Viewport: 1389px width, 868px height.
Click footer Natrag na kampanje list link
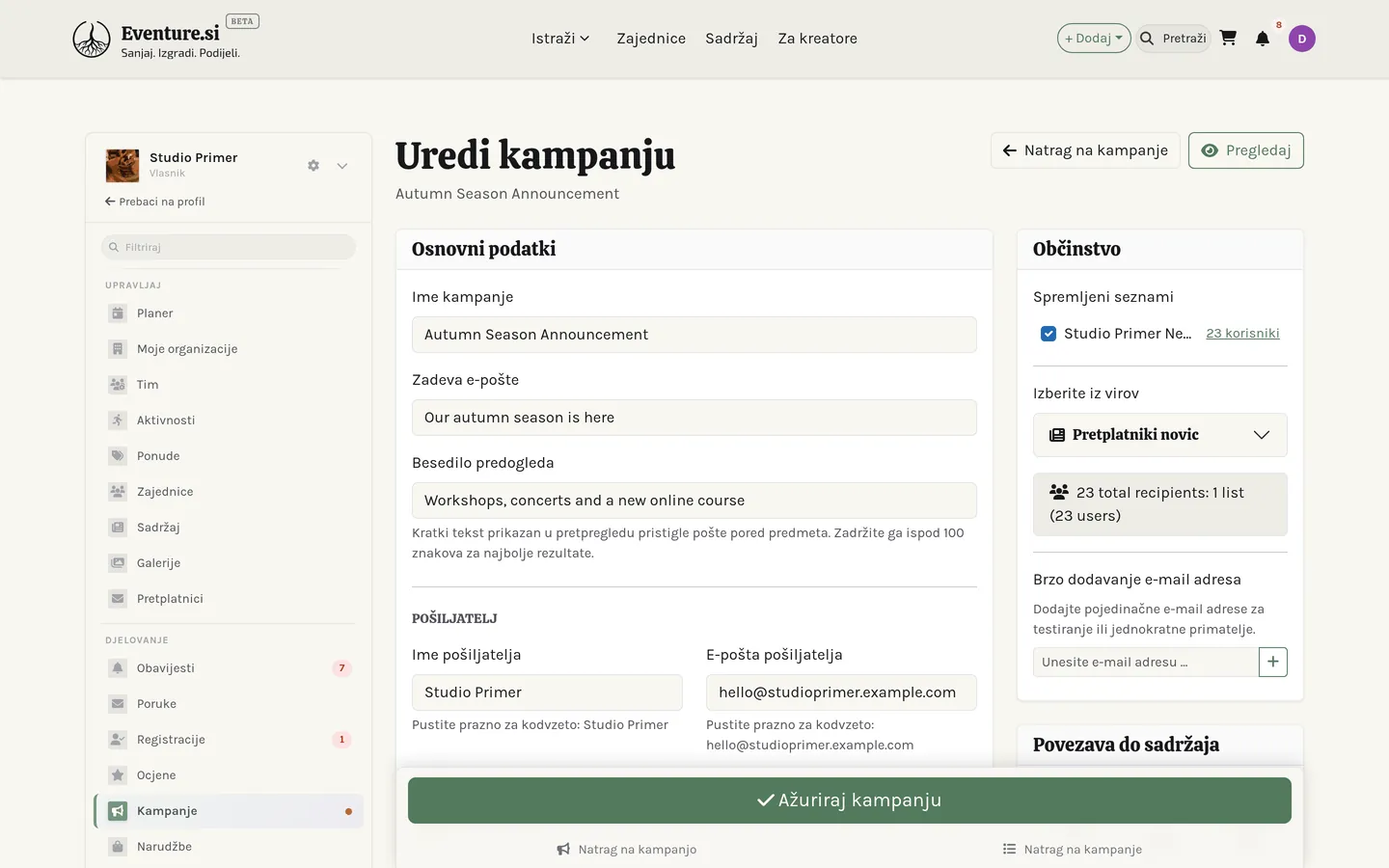[x=1072, y=850]
